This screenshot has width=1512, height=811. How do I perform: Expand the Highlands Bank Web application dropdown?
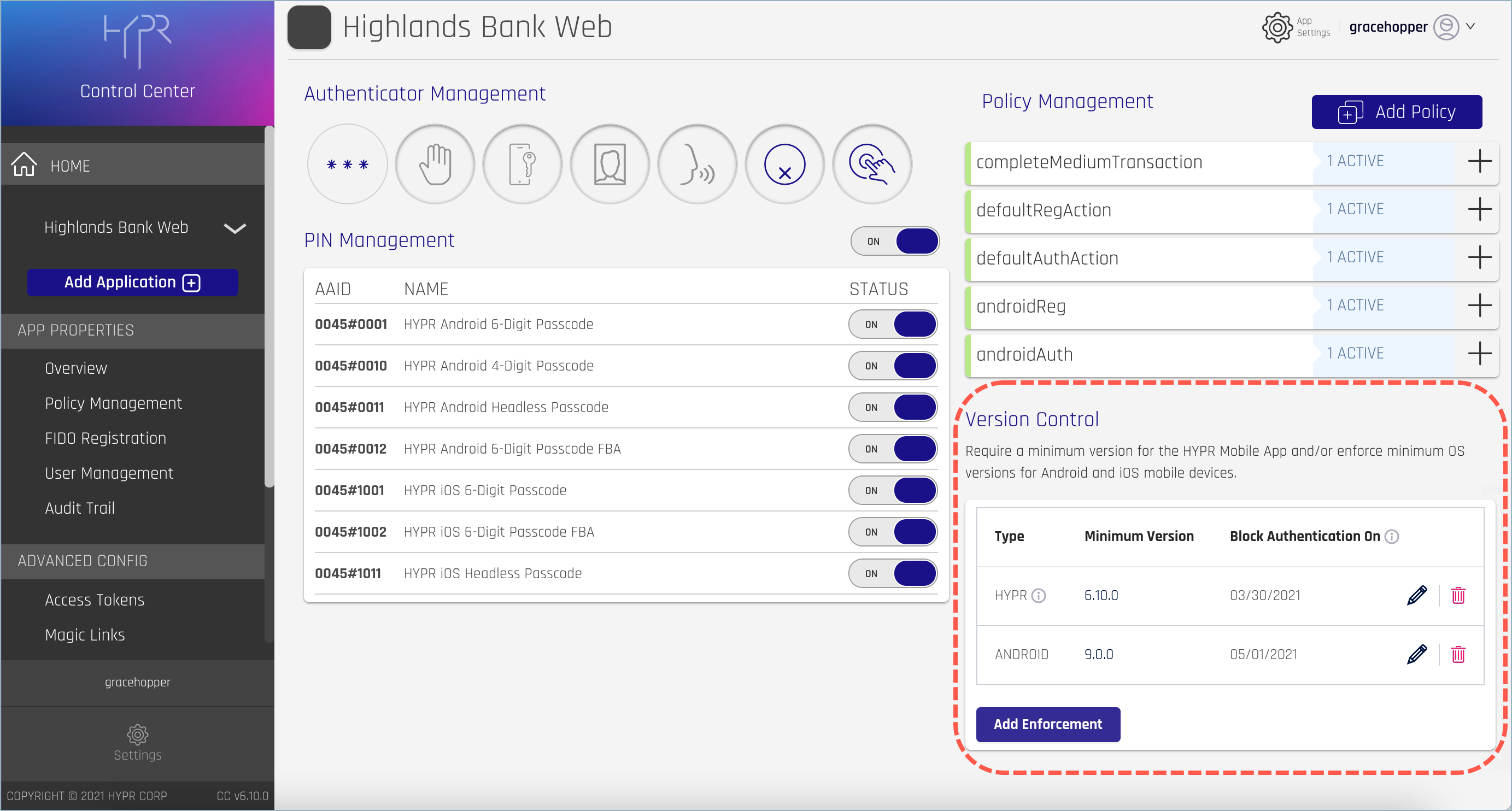(x=235, y=228)
